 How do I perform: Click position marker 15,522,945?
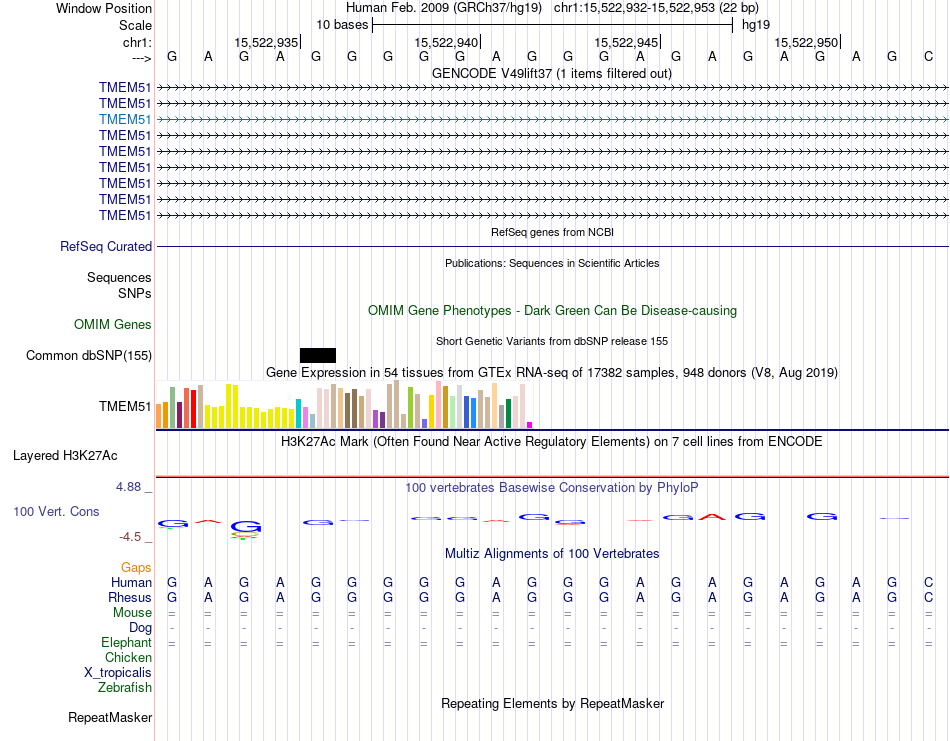[626, 42]
